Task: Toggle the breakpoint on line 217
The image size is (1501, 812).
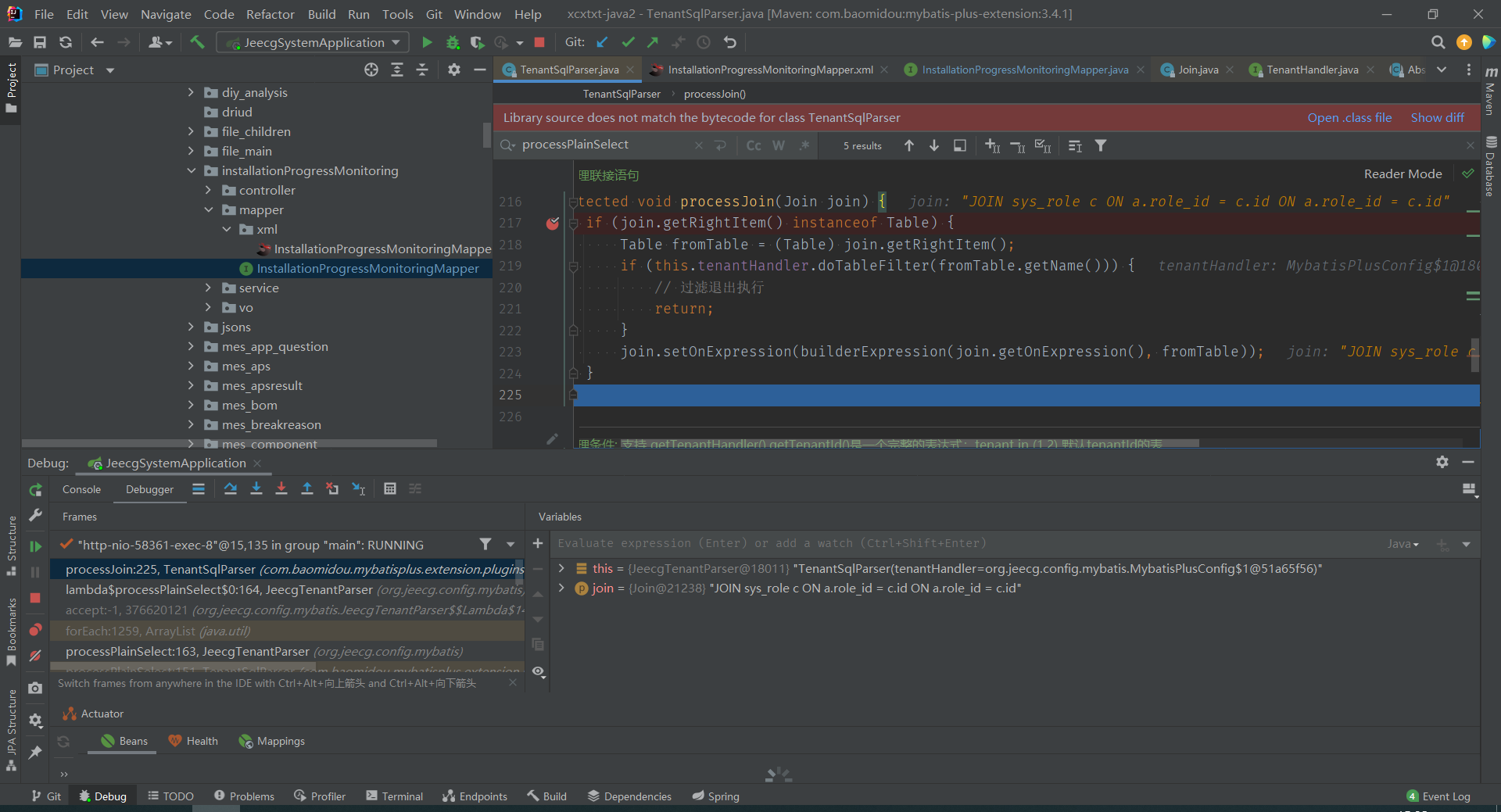Action: 553,224
